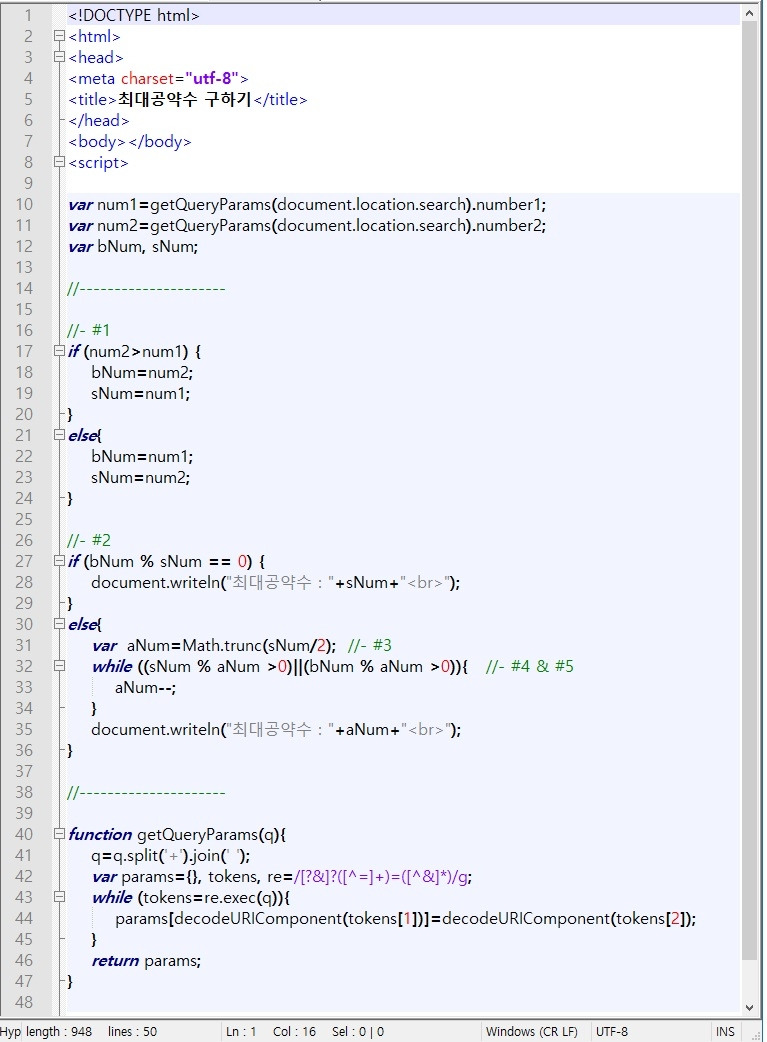Click bNum=num1; on line 22
Screen dimensions: 767x1042
(142, 457)
